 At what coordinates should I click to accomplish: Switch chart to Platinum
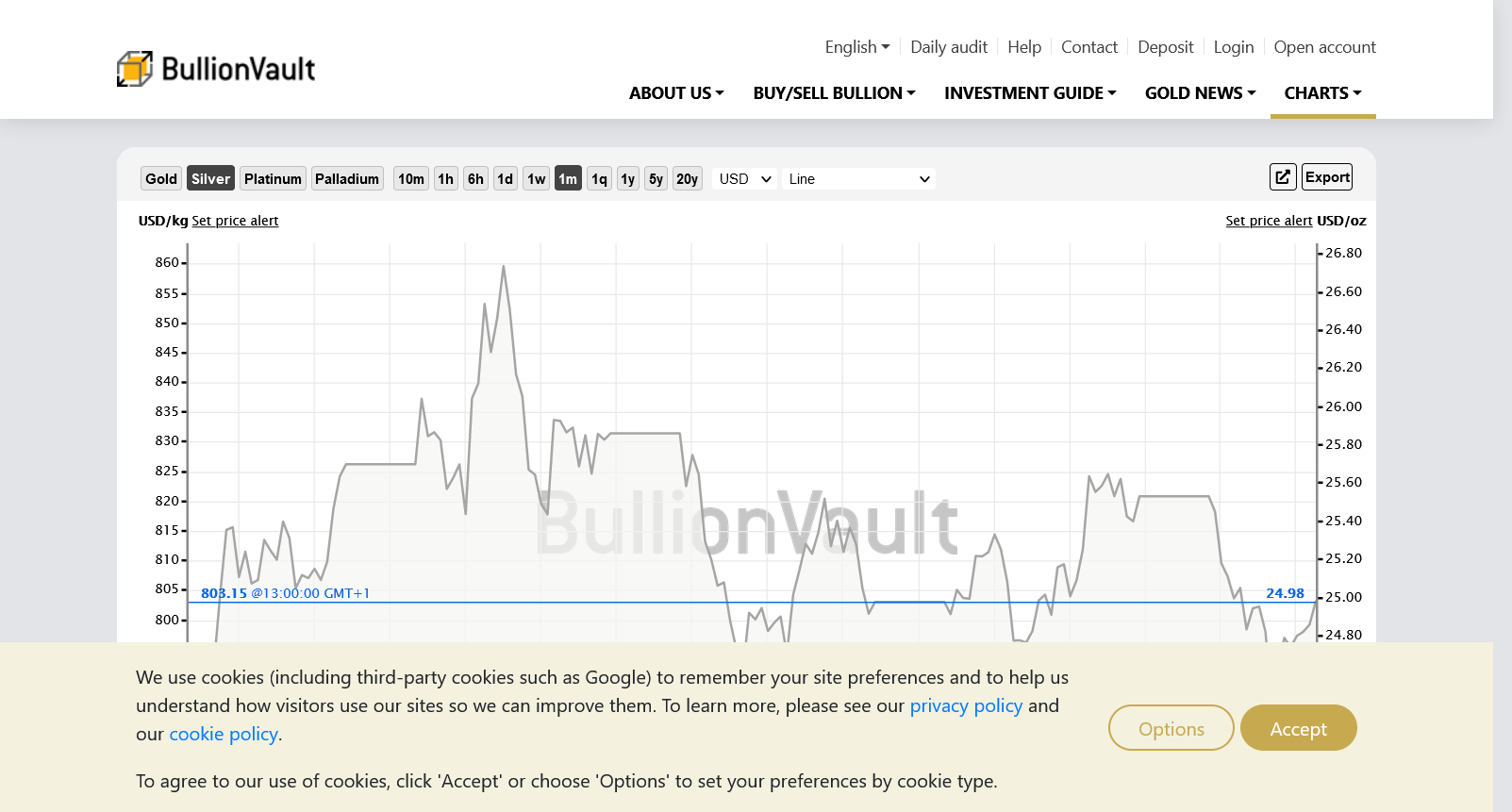point(273,179)
